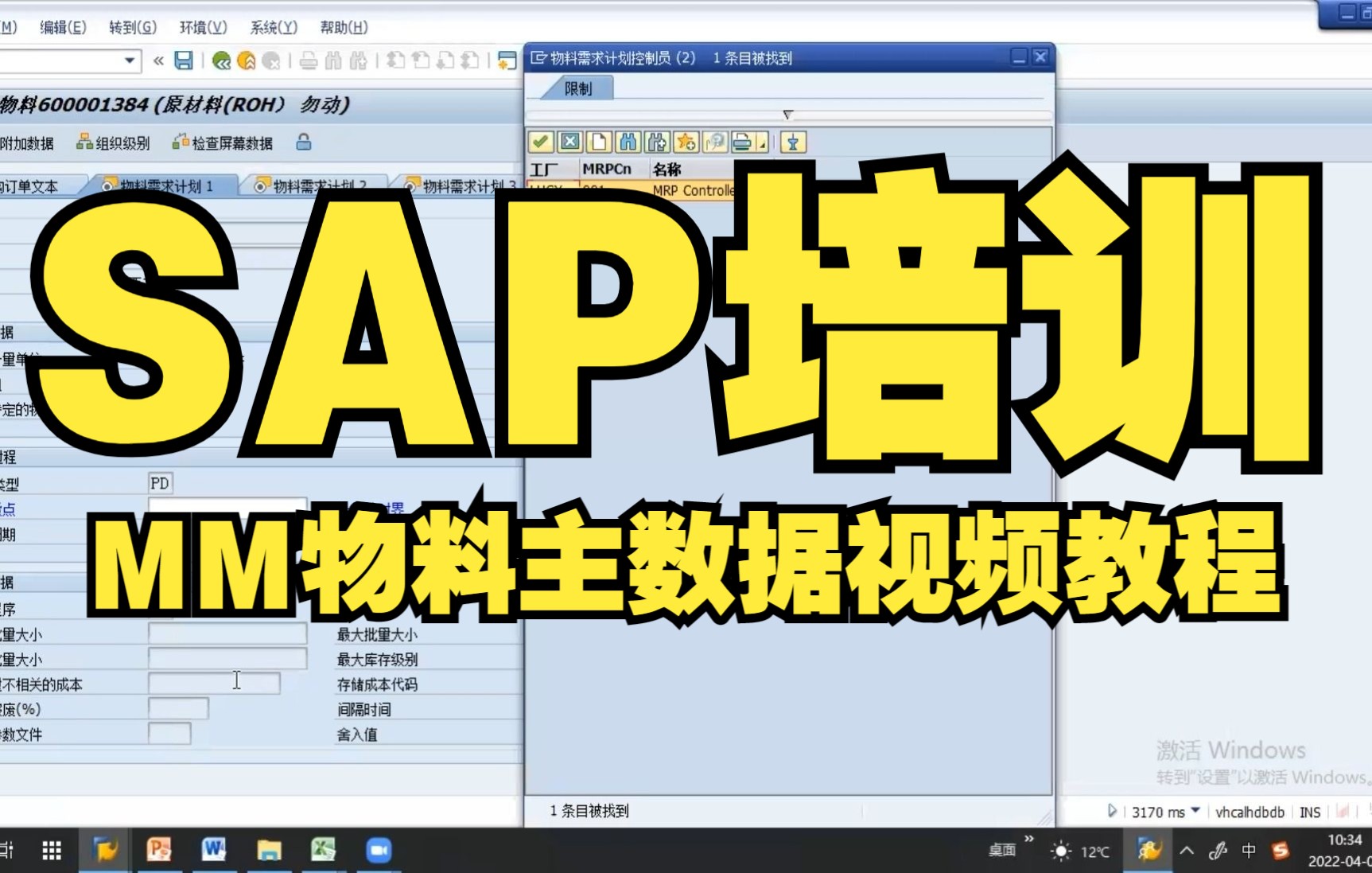
Task: Click the orange Exit icon in the toolbar
Action: tap(247, 60)
